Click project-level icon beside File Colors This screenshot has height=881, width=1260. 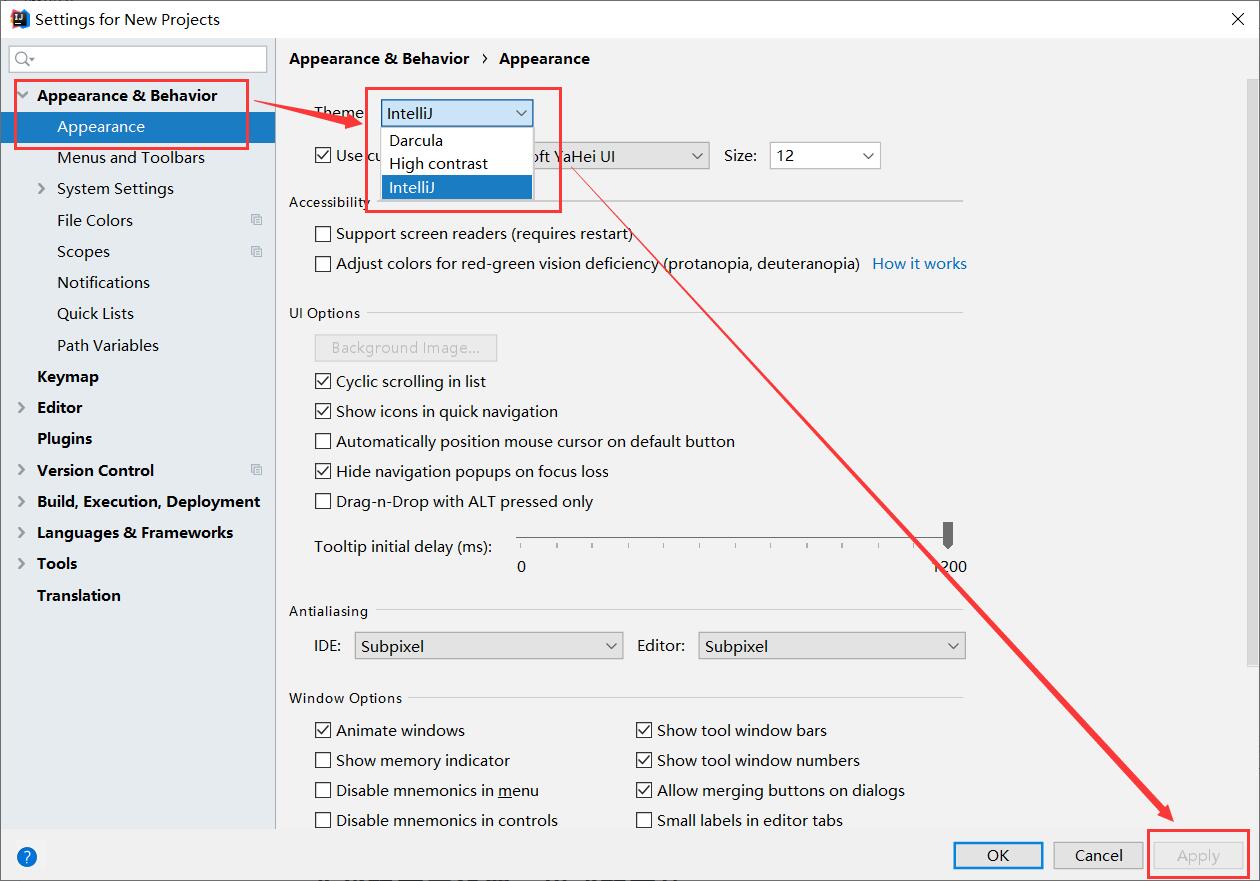256,220
